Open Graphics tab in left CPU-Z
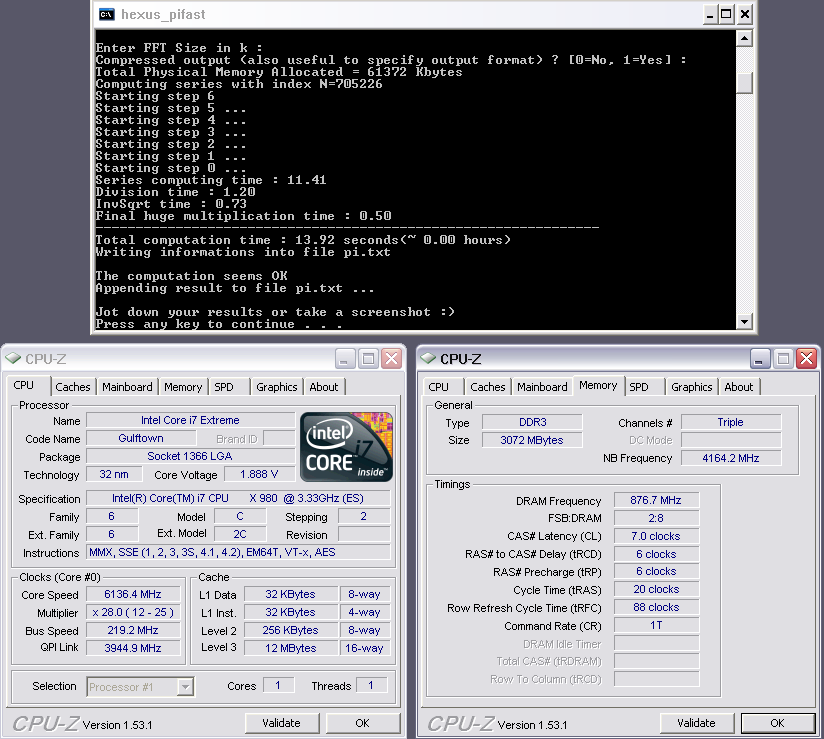 coord(277,387)
